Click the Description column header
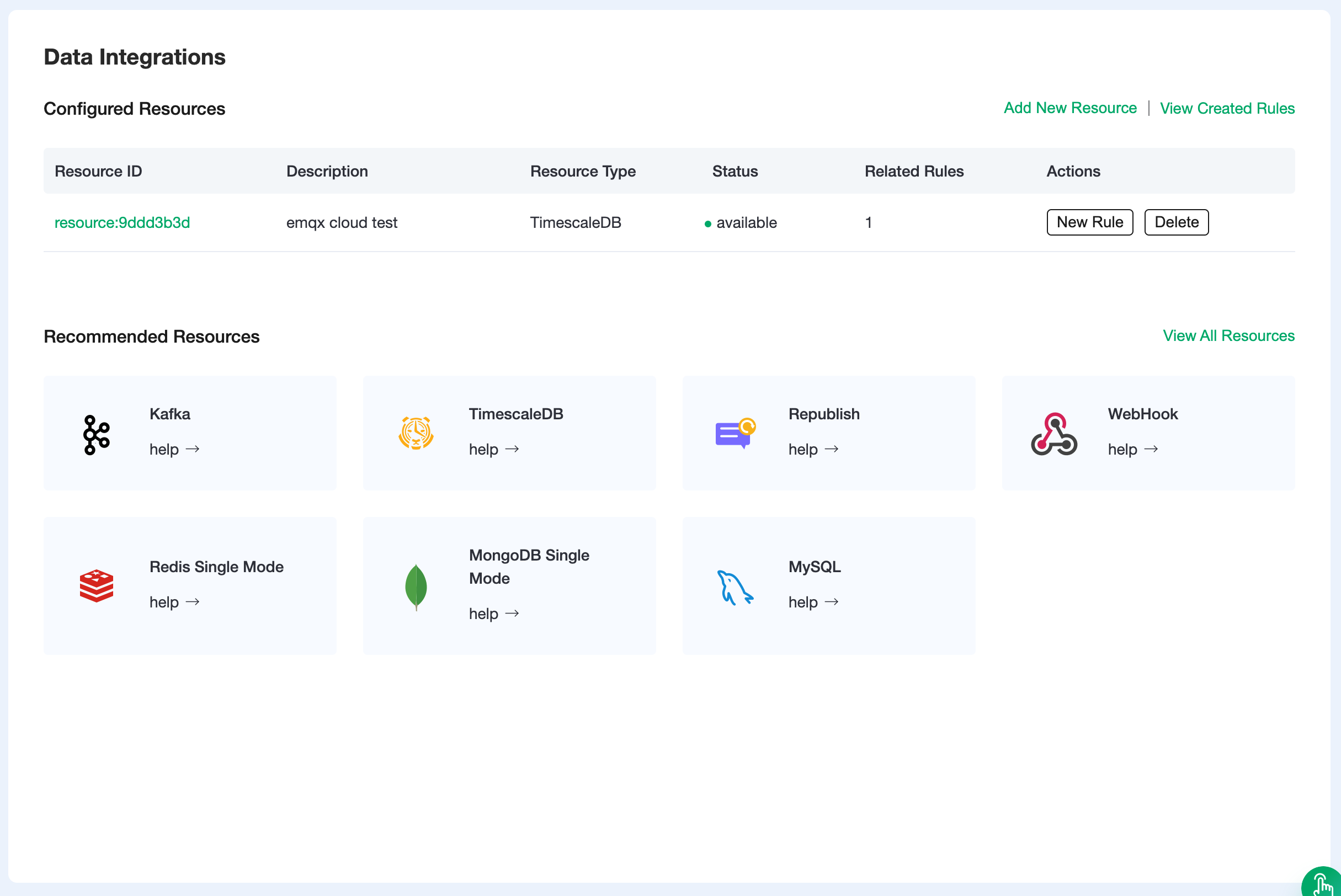Viewport: 1341px width, 896px height. pyautogui.click(x=327, y=171)
